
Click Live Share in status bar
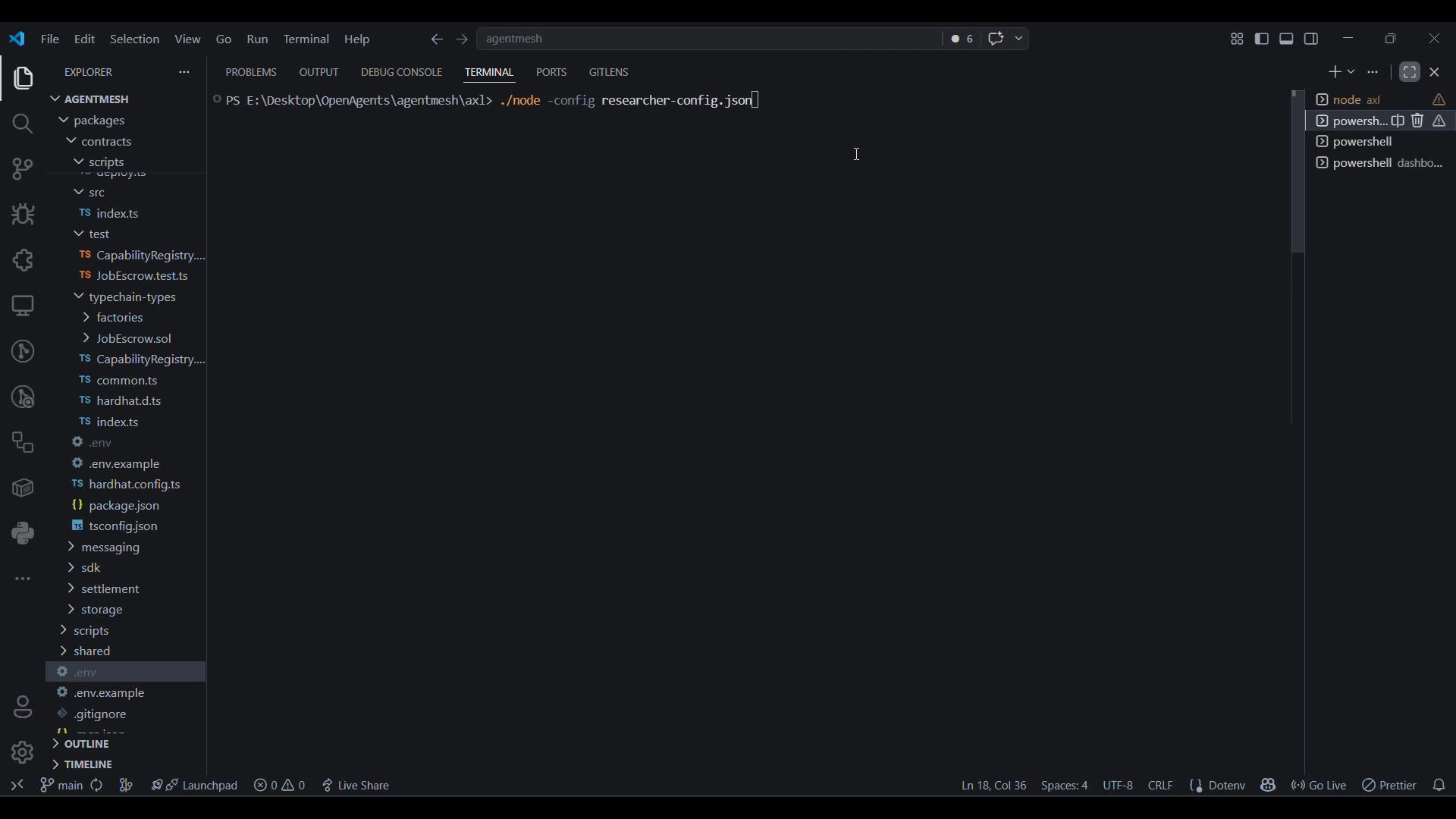[x=356, y=786]
